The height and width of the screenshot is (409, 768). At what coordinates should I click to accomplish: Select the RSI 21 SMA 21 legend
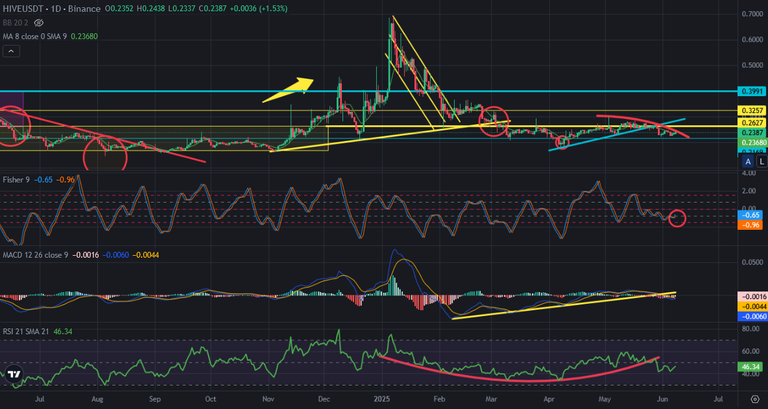(26, 332)
